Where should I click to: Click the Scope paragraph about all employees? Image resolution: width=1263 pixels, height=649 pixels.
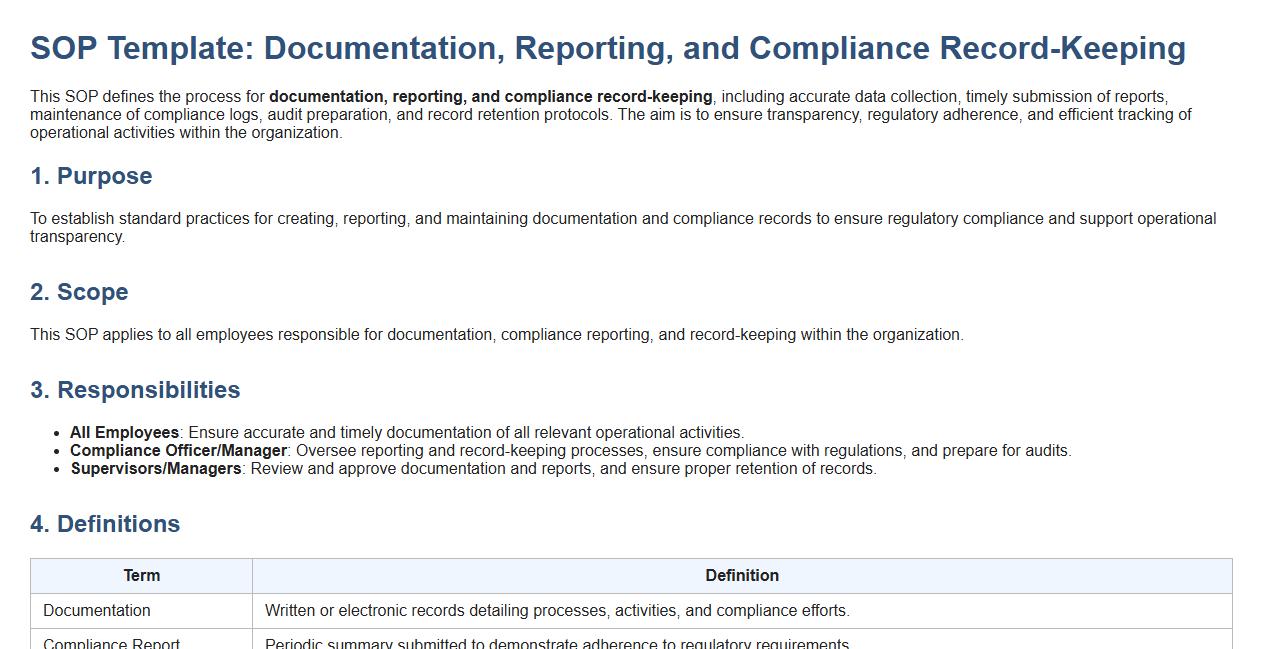496,335
